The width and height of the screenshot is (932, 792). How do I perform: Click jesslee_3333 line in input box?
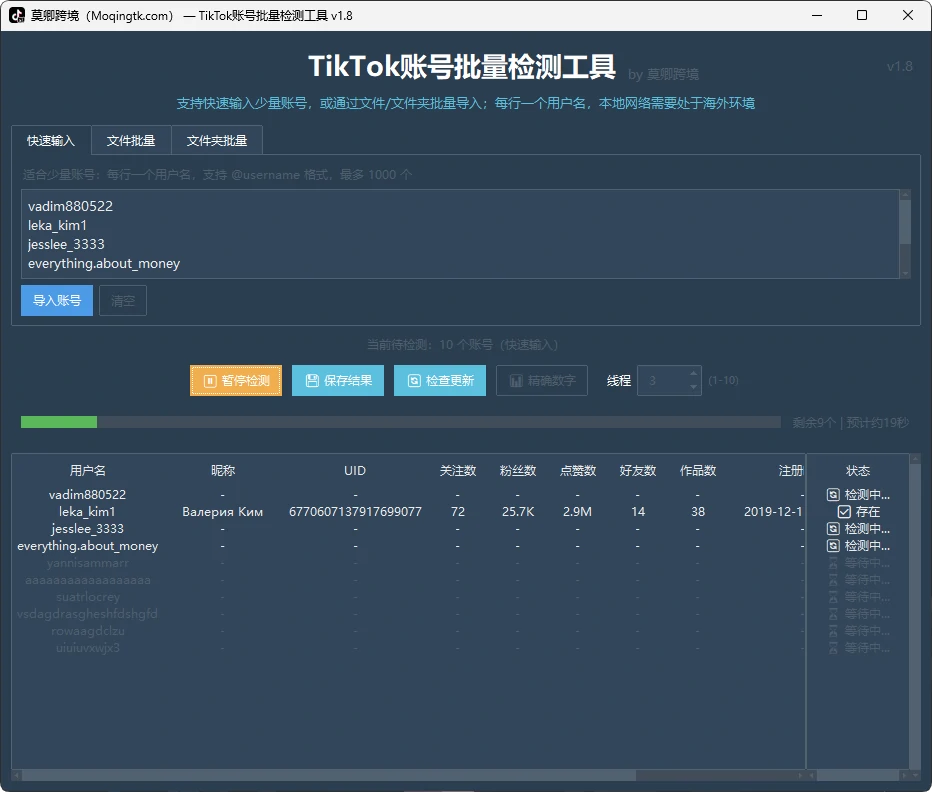point(66,244)
